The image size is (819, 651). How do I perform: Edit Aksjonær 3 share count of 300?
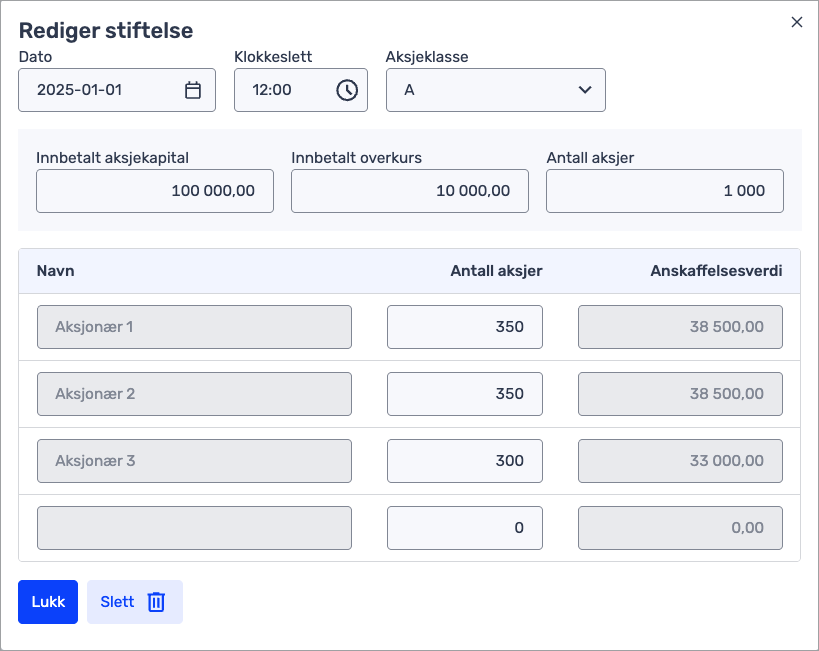pos(464,461)
